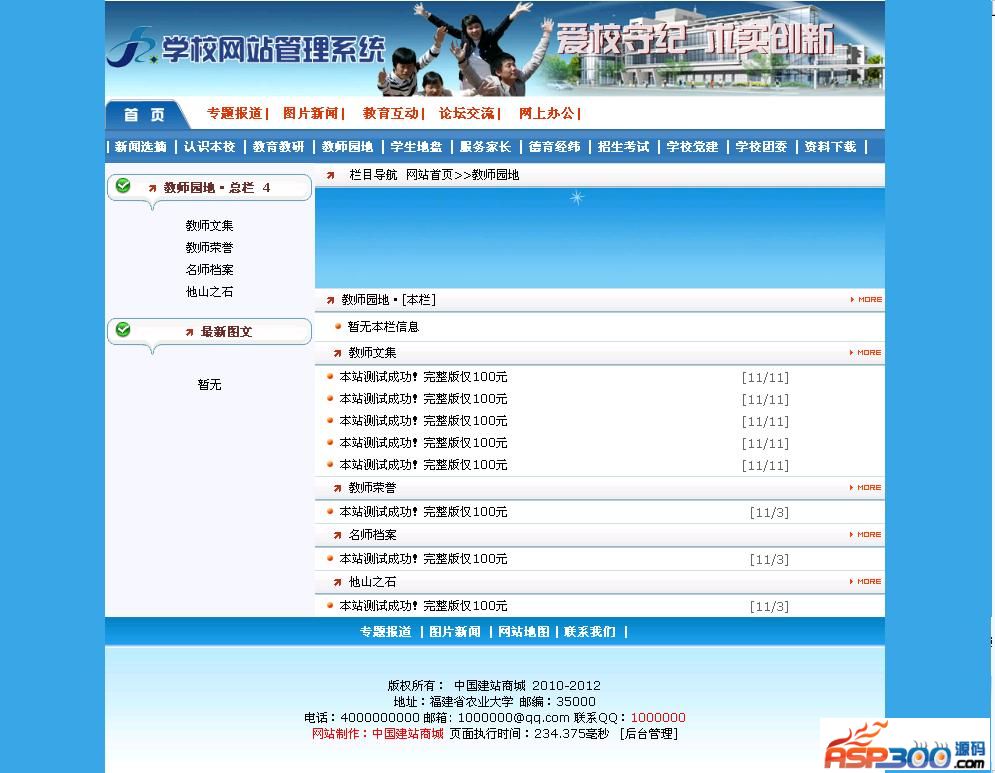Viewport: 995px width, 773px height.
Task: Click MORE on the 教师园地·[本栏] header
Action: click(866, 300)
